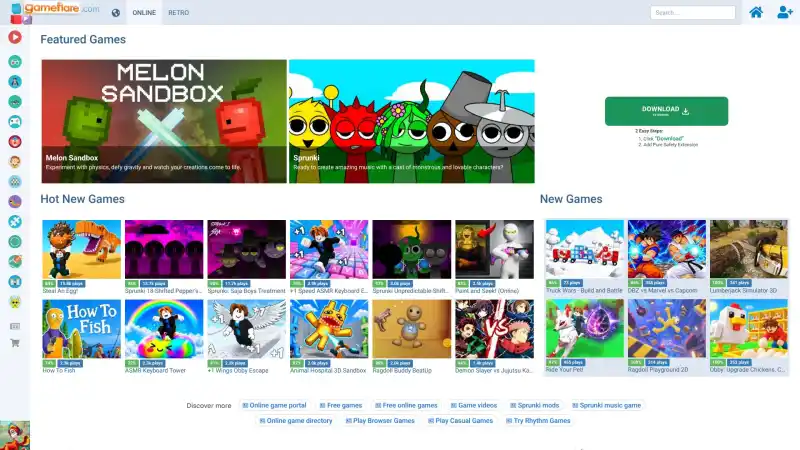Click the Search input field
The height and width of the screenshot is (450, 800).
tap(692, 12)
